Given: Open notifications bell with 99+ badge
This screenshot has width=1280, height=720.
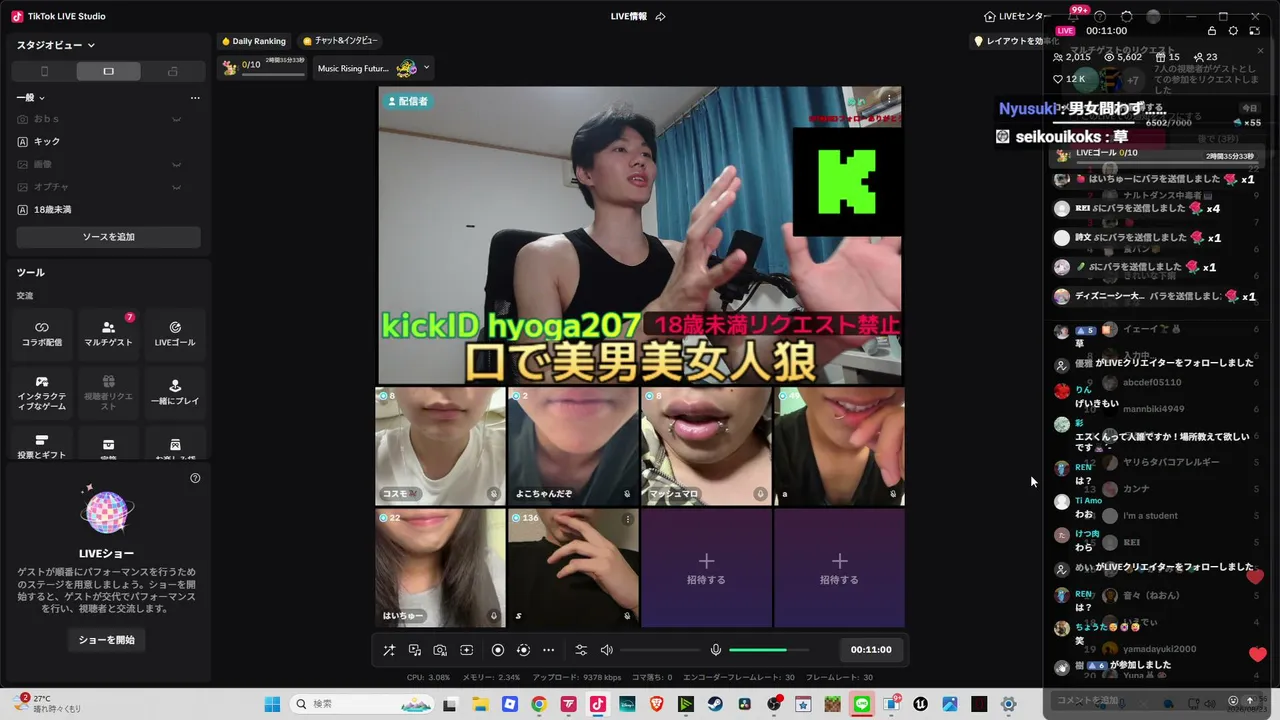Looking at the screenshot, I should pos(1074,16).
